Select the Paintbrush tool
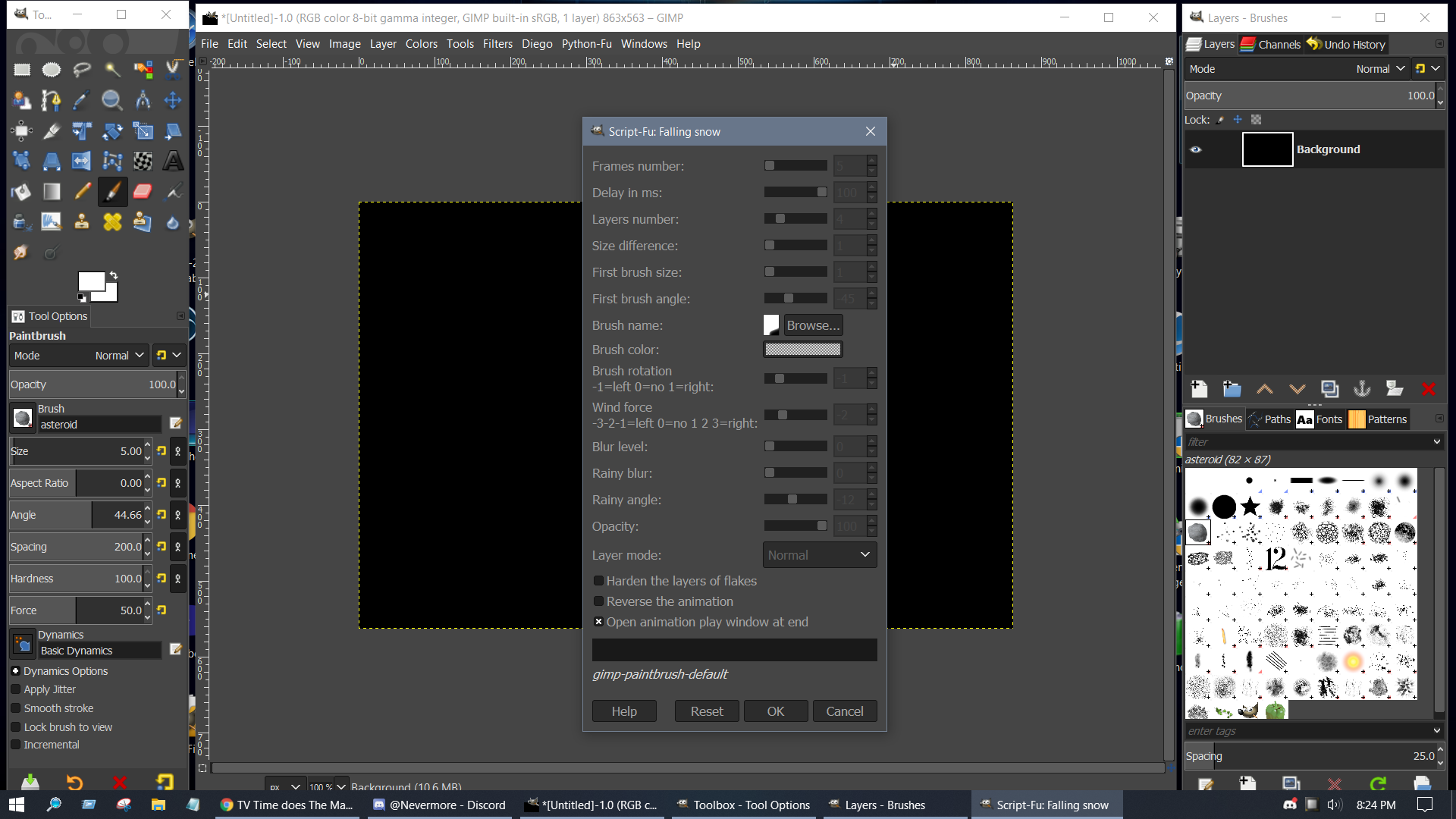 tap(112, 192)
